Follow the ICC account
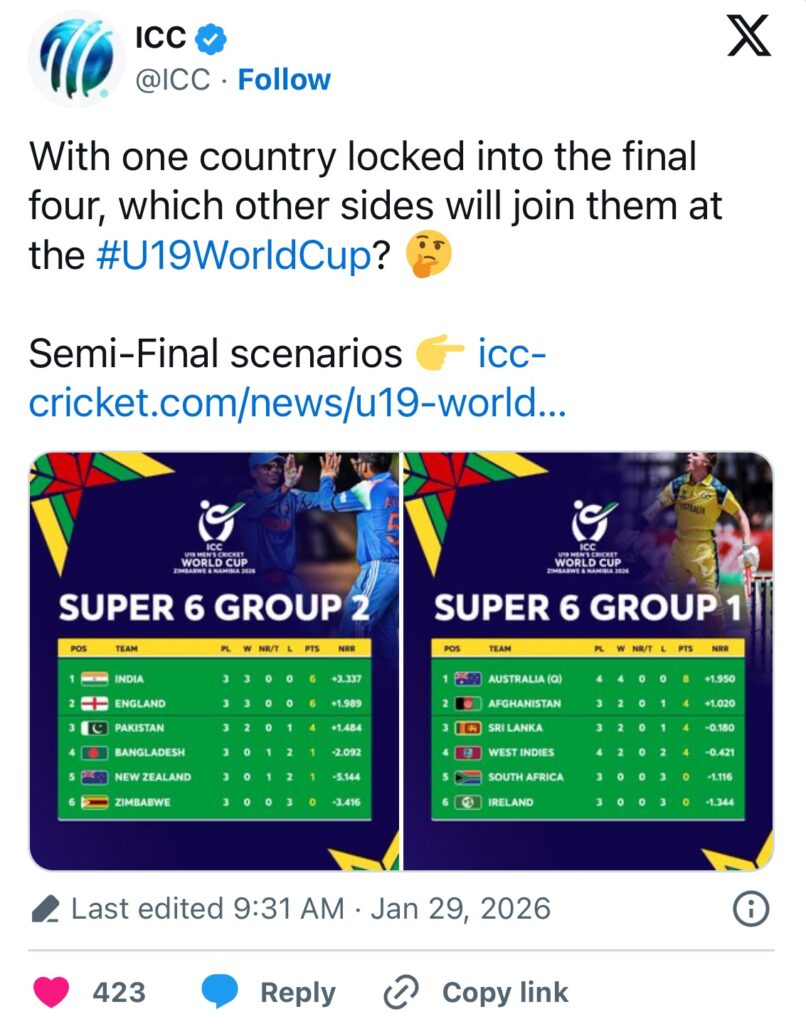This screenshot has width=806, height=1024. coord(284,80)
